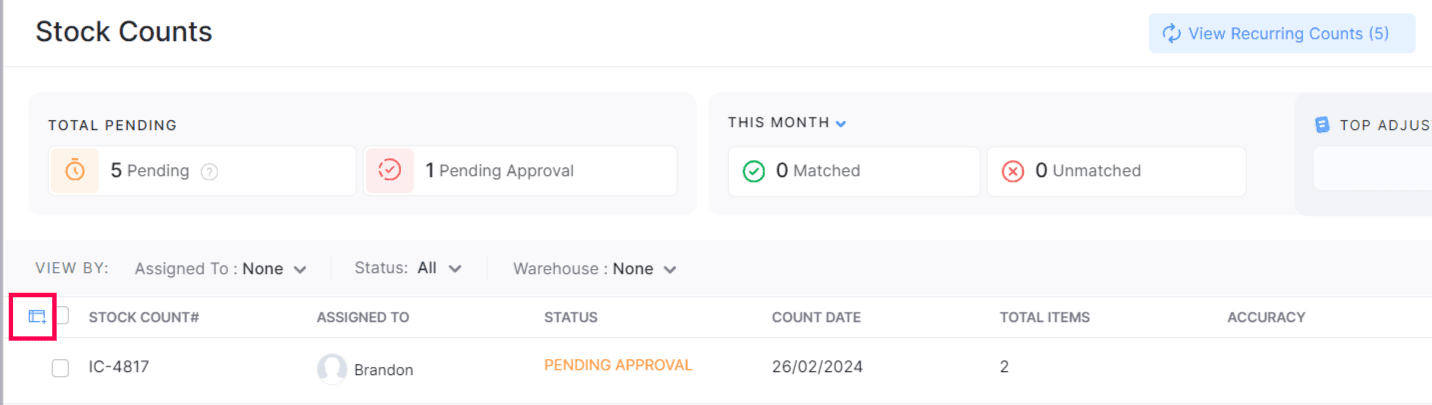Click the Pending Approval status text
Viewport: 1432px width, 405px height.
[x=618, y=365]
